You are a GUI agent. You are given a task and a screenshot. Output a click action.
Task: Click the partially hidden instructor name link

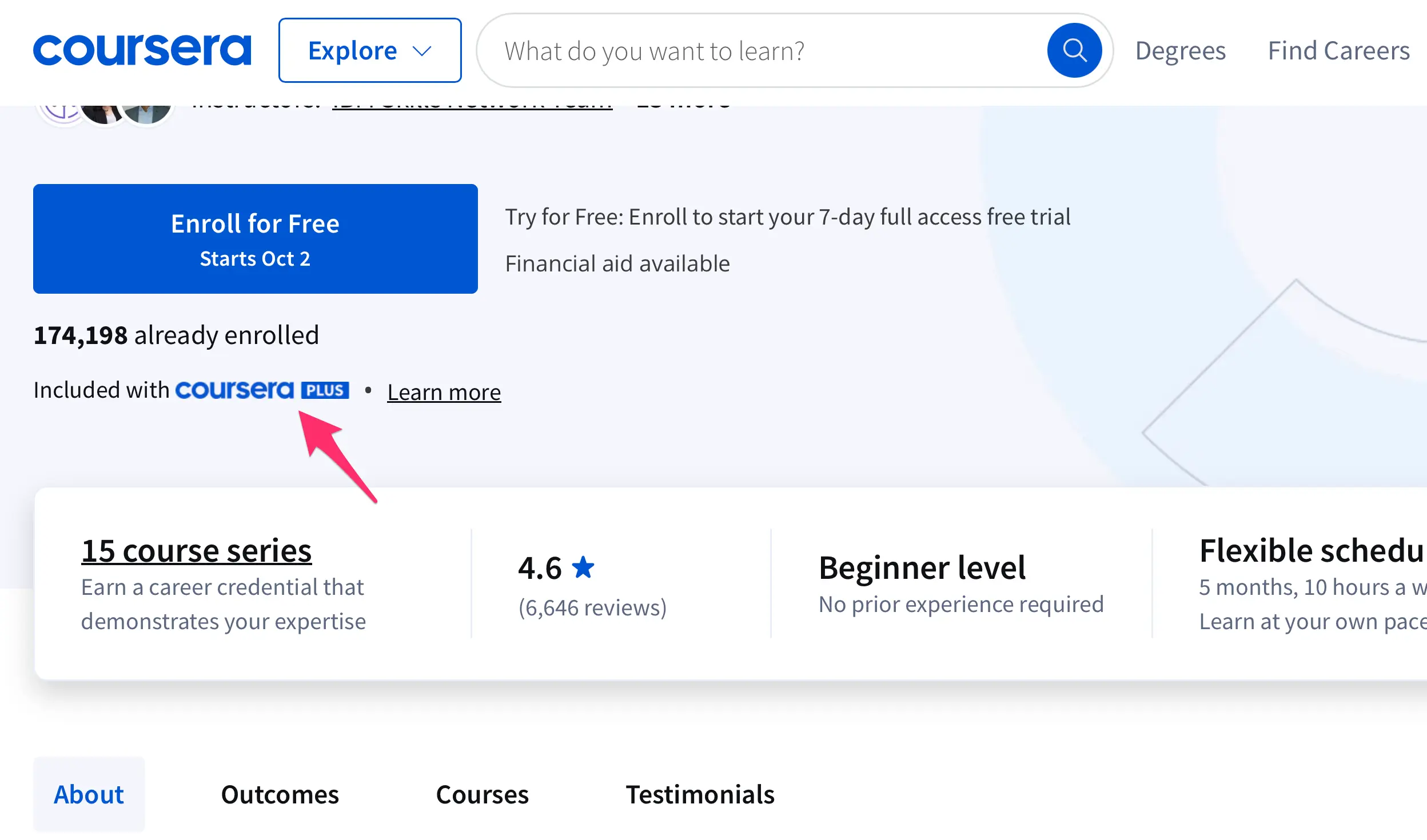click(x=472, y=107)
